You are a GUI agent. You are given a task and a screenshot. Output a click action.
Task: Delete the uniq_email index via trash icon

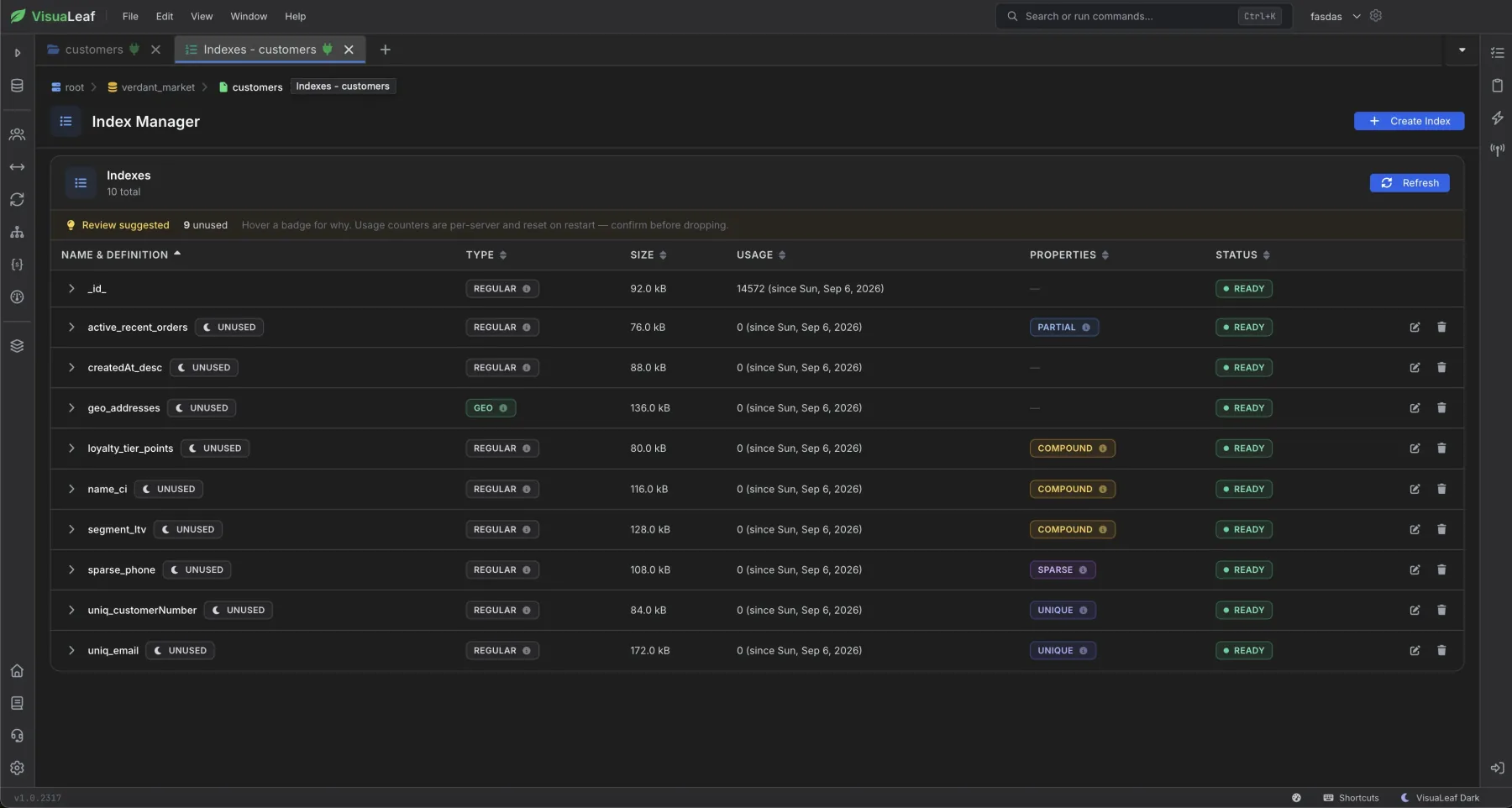(x=1441, y=651)
